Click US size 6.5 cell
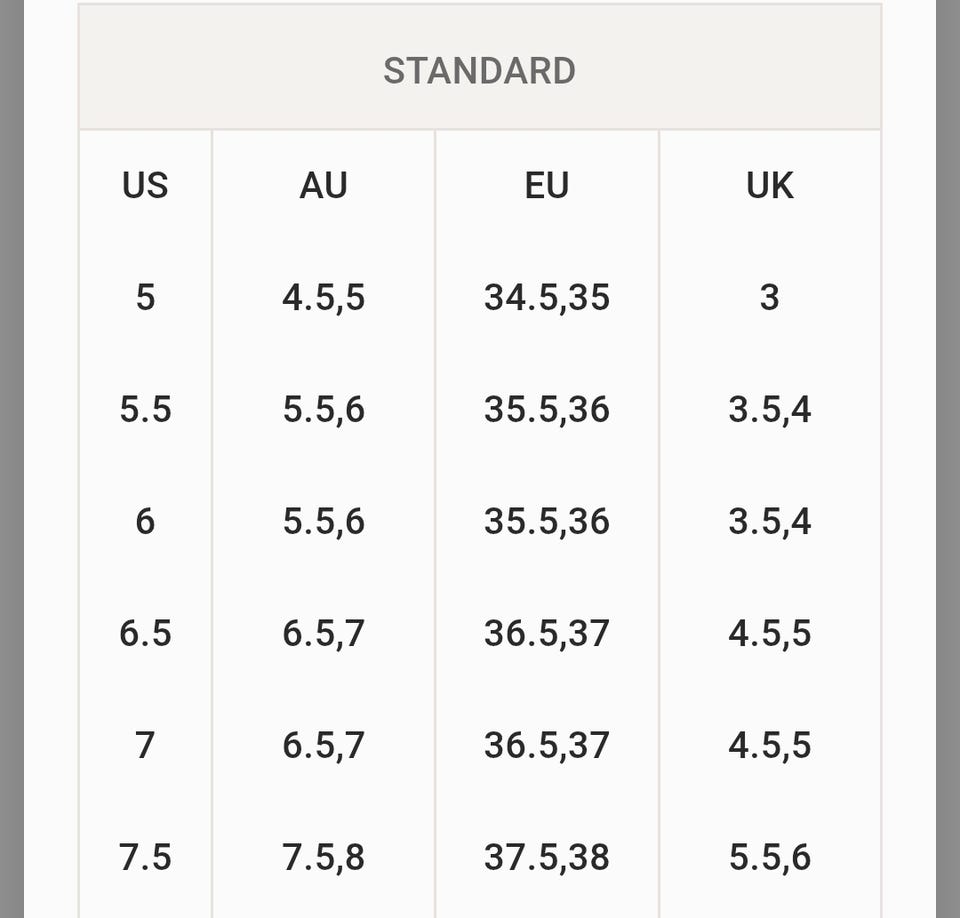 click(145, 633)
